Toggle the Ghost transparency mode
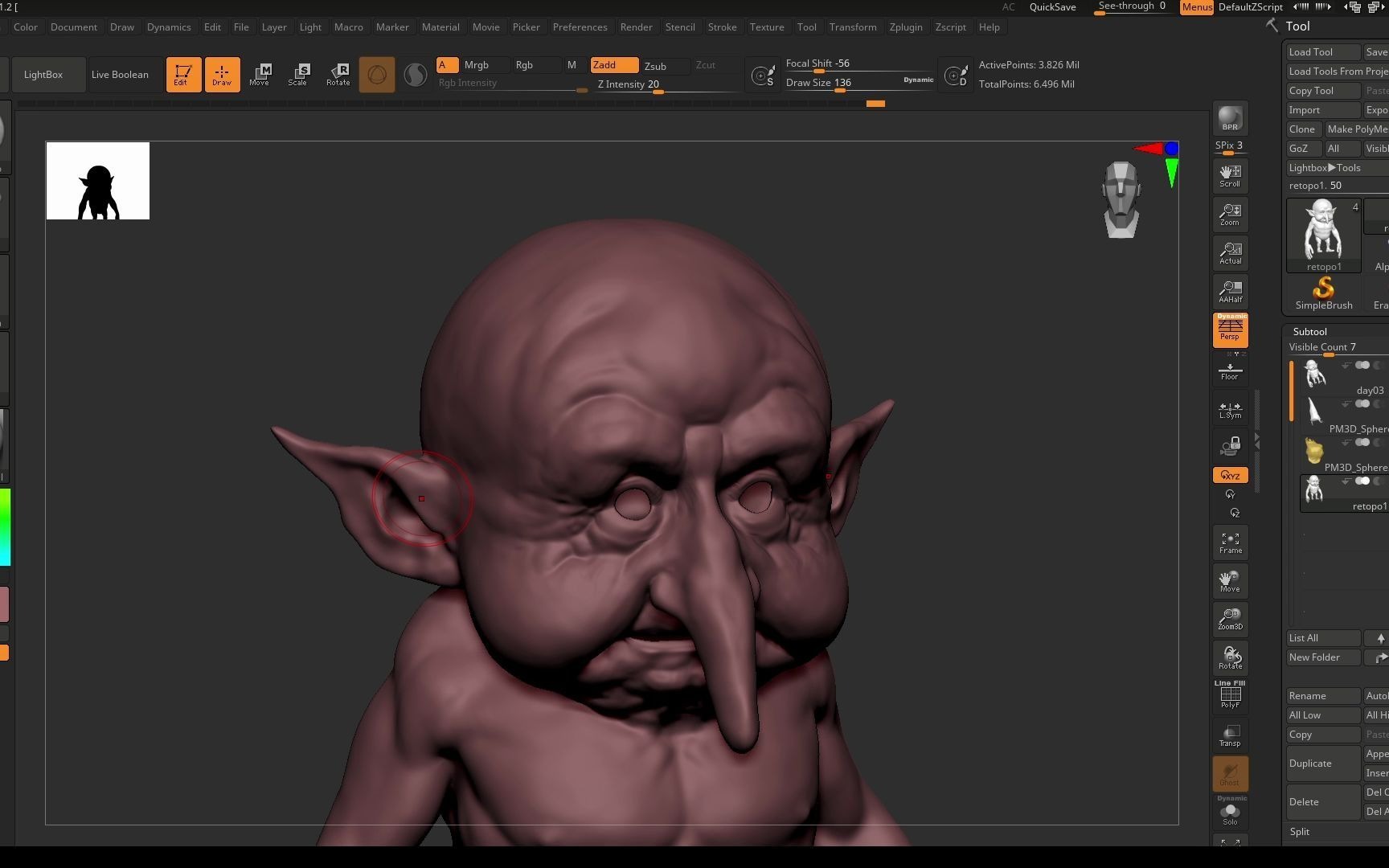This screenshot has height=868, width=1389. coord(1230,773)
